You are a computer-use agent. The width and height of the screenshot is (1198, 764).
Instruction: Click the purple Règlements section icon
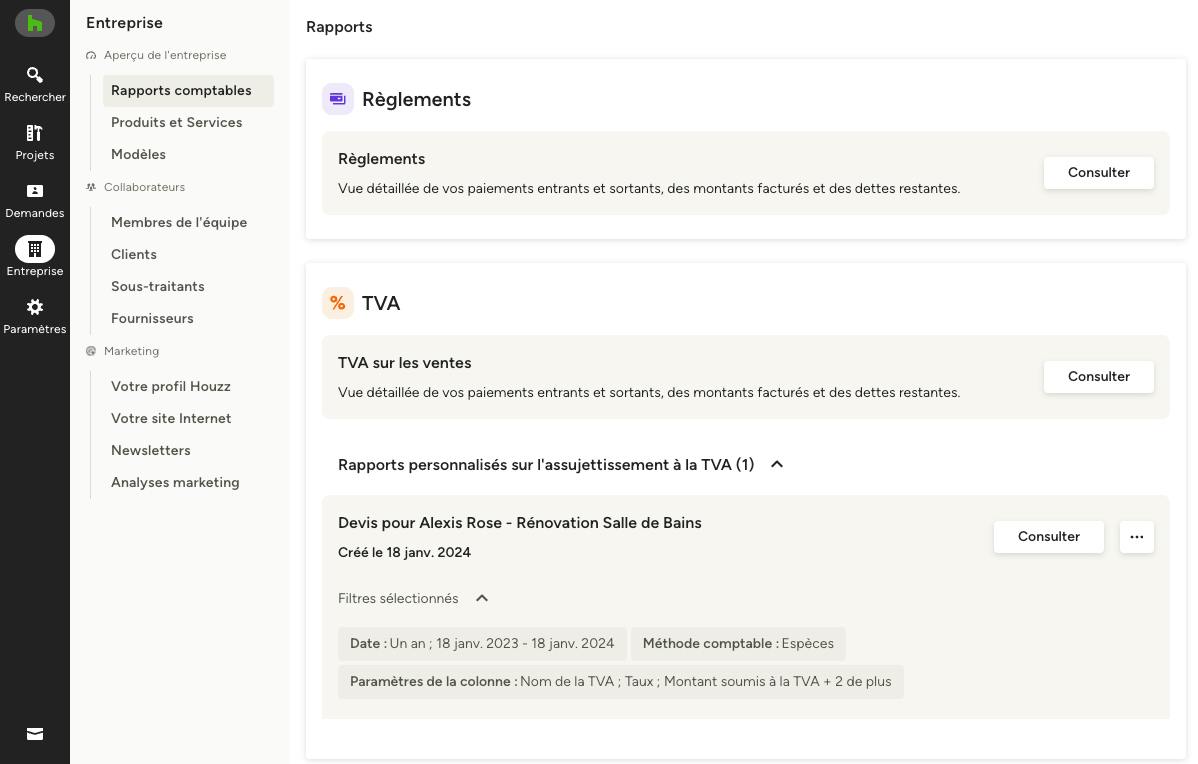click(x=338, y=99)
